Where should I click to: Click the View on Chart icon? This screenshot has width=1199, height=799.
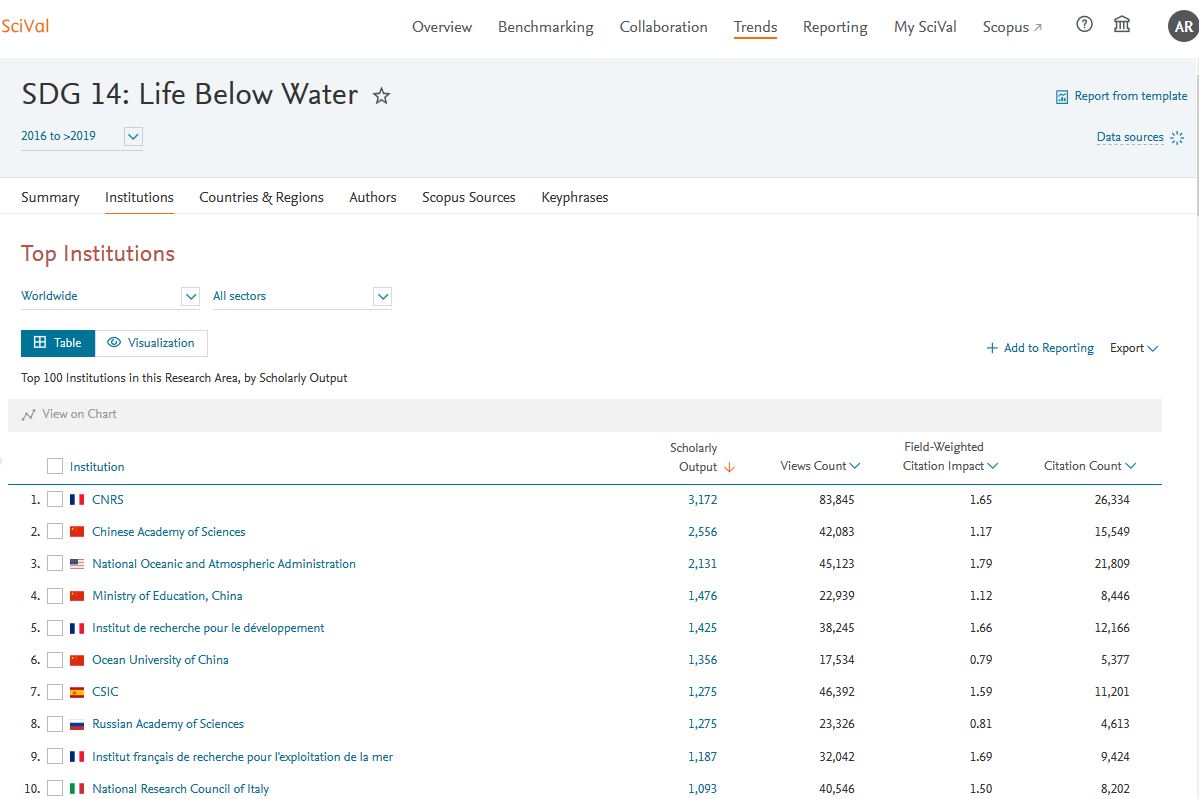(x=28, y=414)
